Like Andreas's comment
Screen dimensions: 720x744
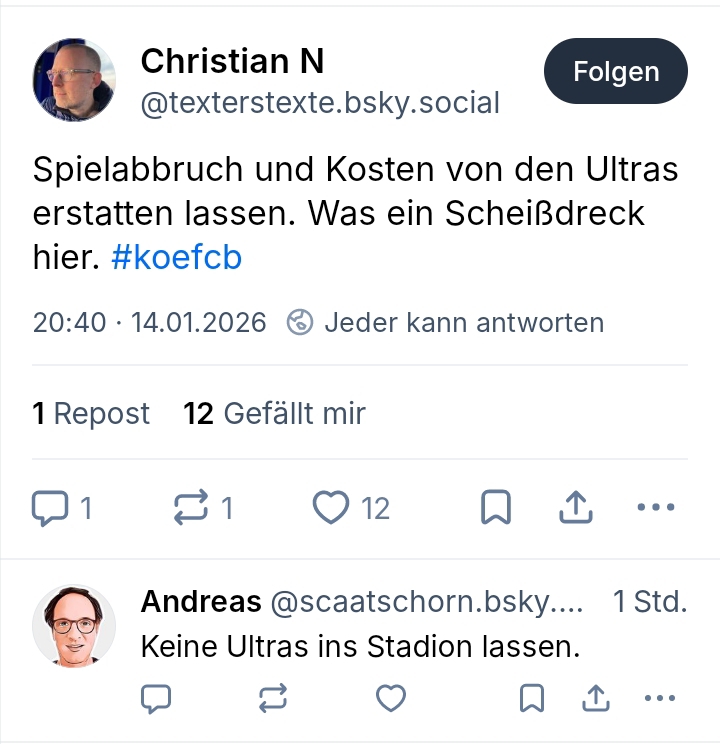391,698
